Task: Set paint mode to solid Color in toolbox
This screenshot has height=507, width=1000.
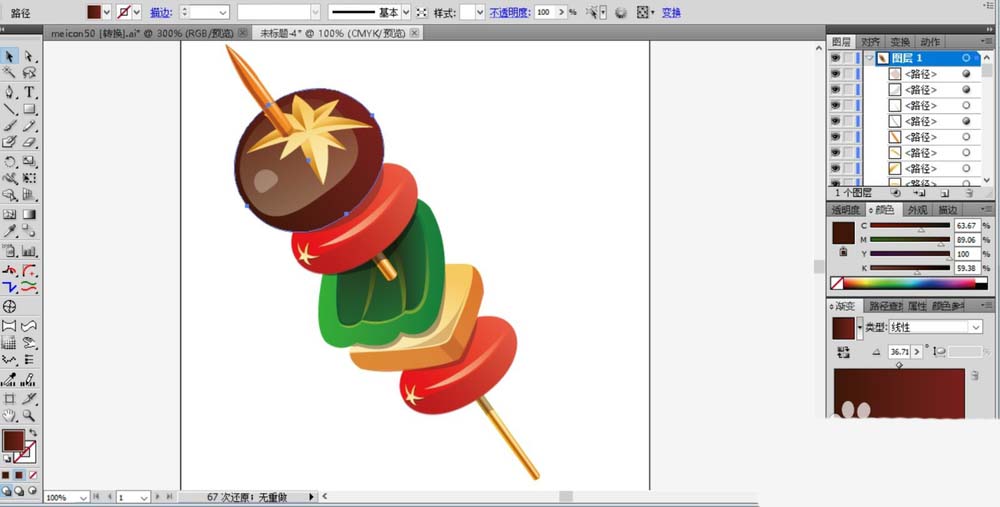Action: [x=6, y=475]
